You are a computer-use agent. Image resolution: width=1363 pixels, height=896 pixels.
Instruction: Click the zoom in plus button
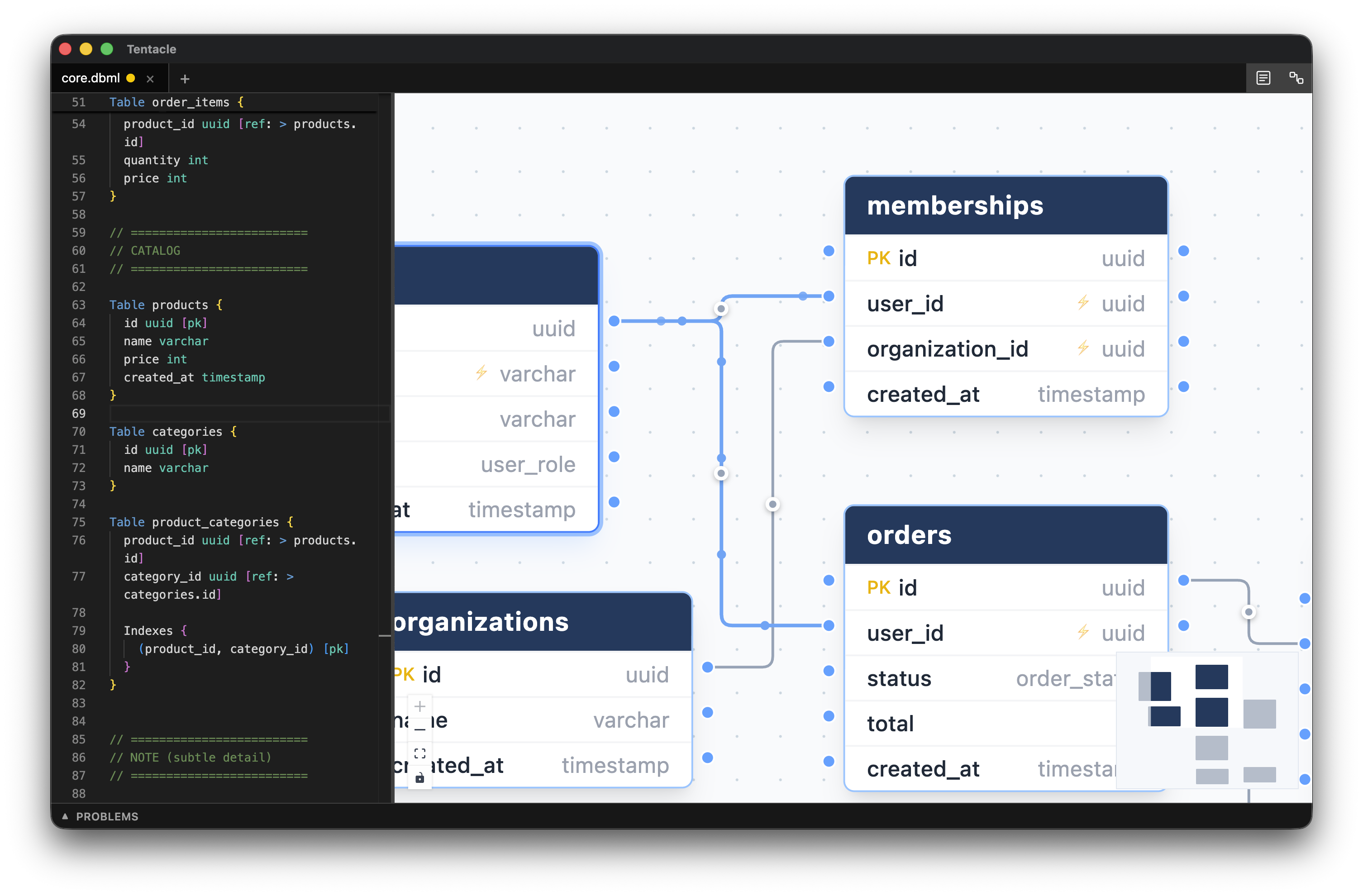coord(420,706)
